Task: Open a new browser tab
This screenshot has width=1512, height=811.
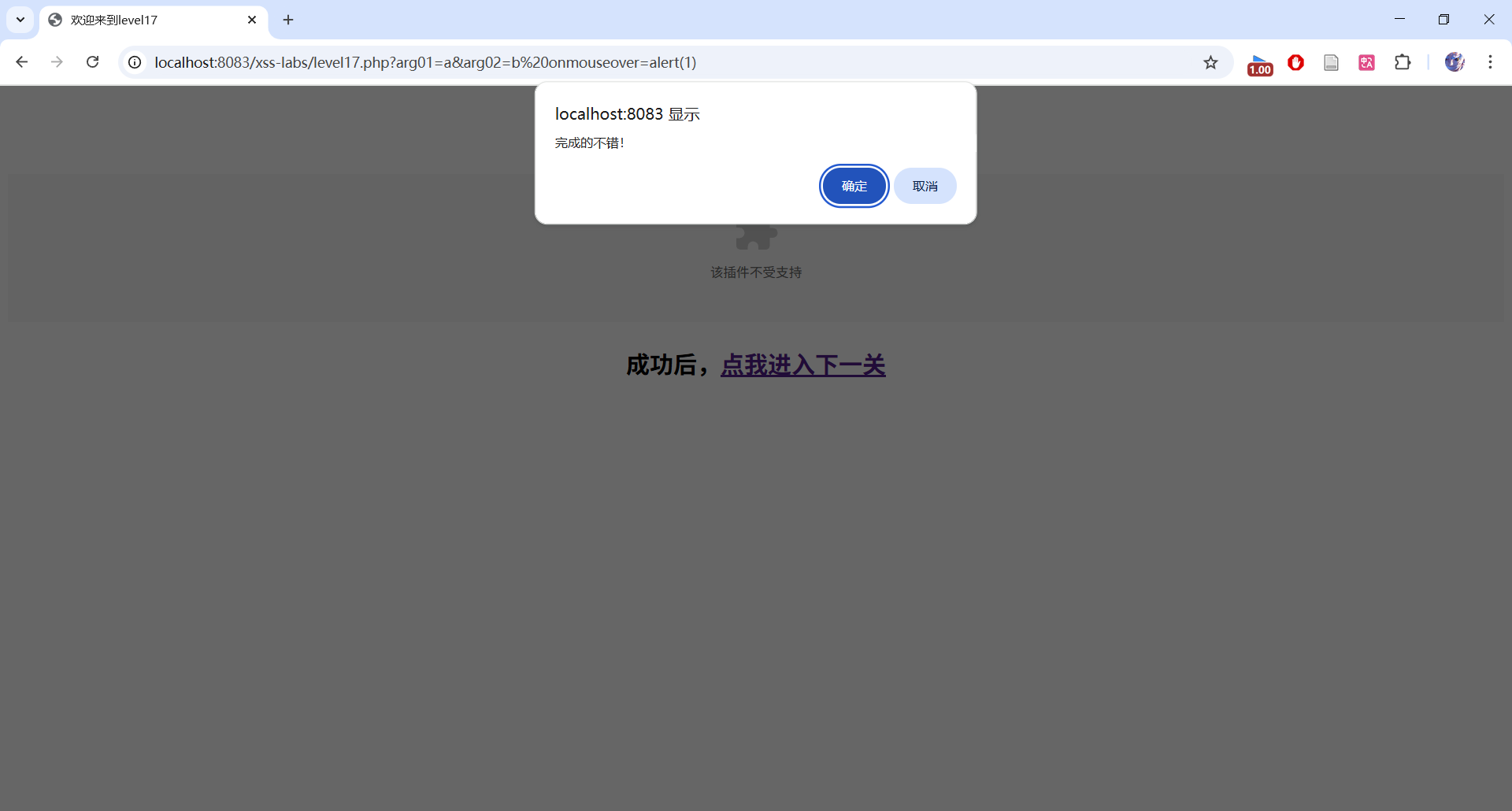Action: [288, 20]
